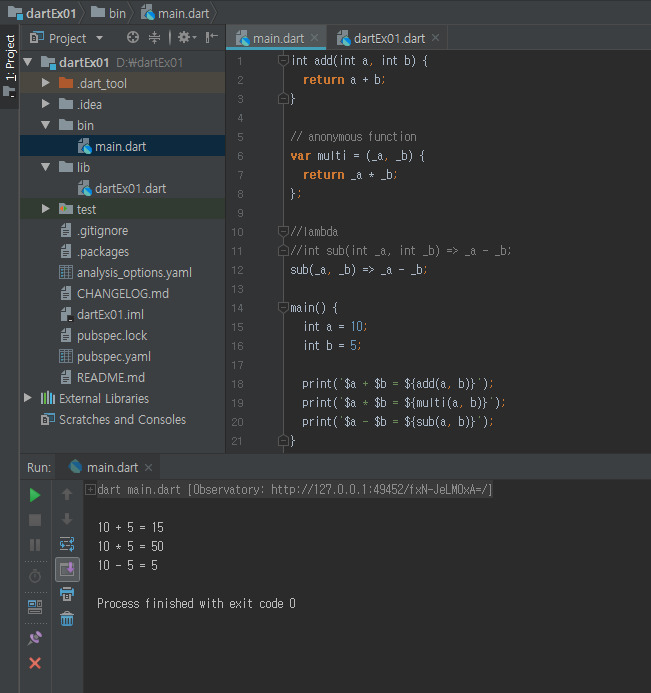Fold the add function at line 1
This screenshot has height=693, width=651.
point(283,60)
